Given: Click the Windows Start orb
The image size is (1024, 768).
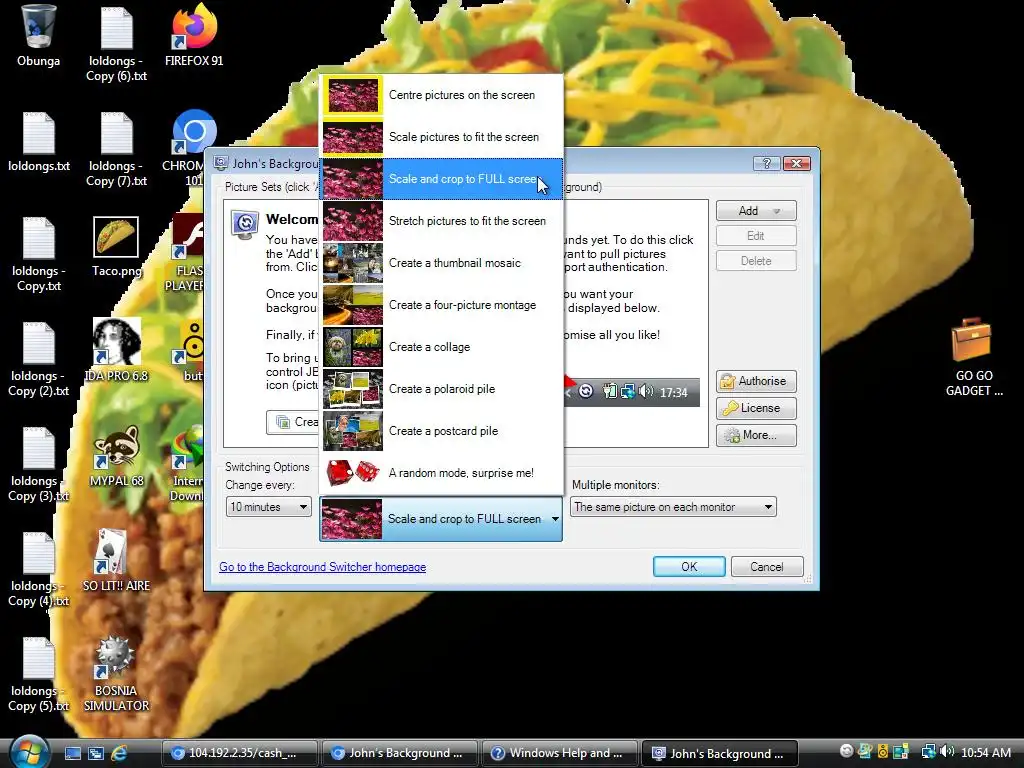Looking at the screenshot, I should click(27, 751).
